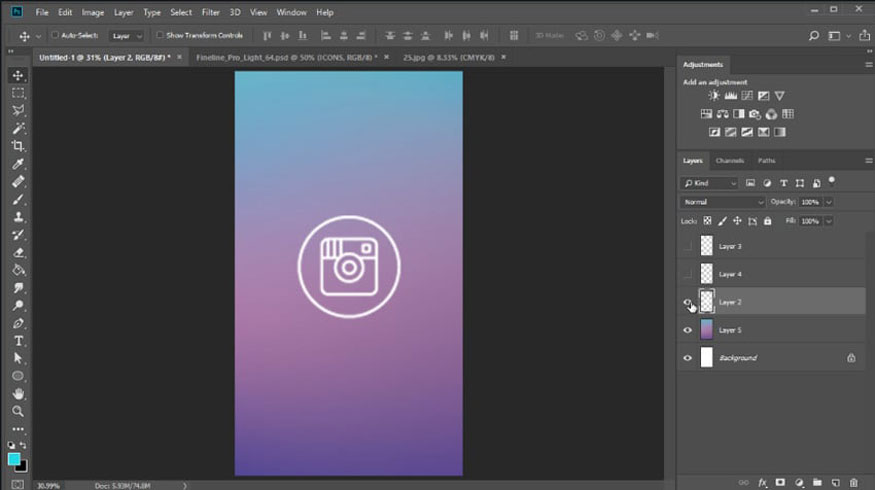Open the Auto-Select Layer dropdown
The height and width of the screenshot is (490, 875).
point(126,36)
